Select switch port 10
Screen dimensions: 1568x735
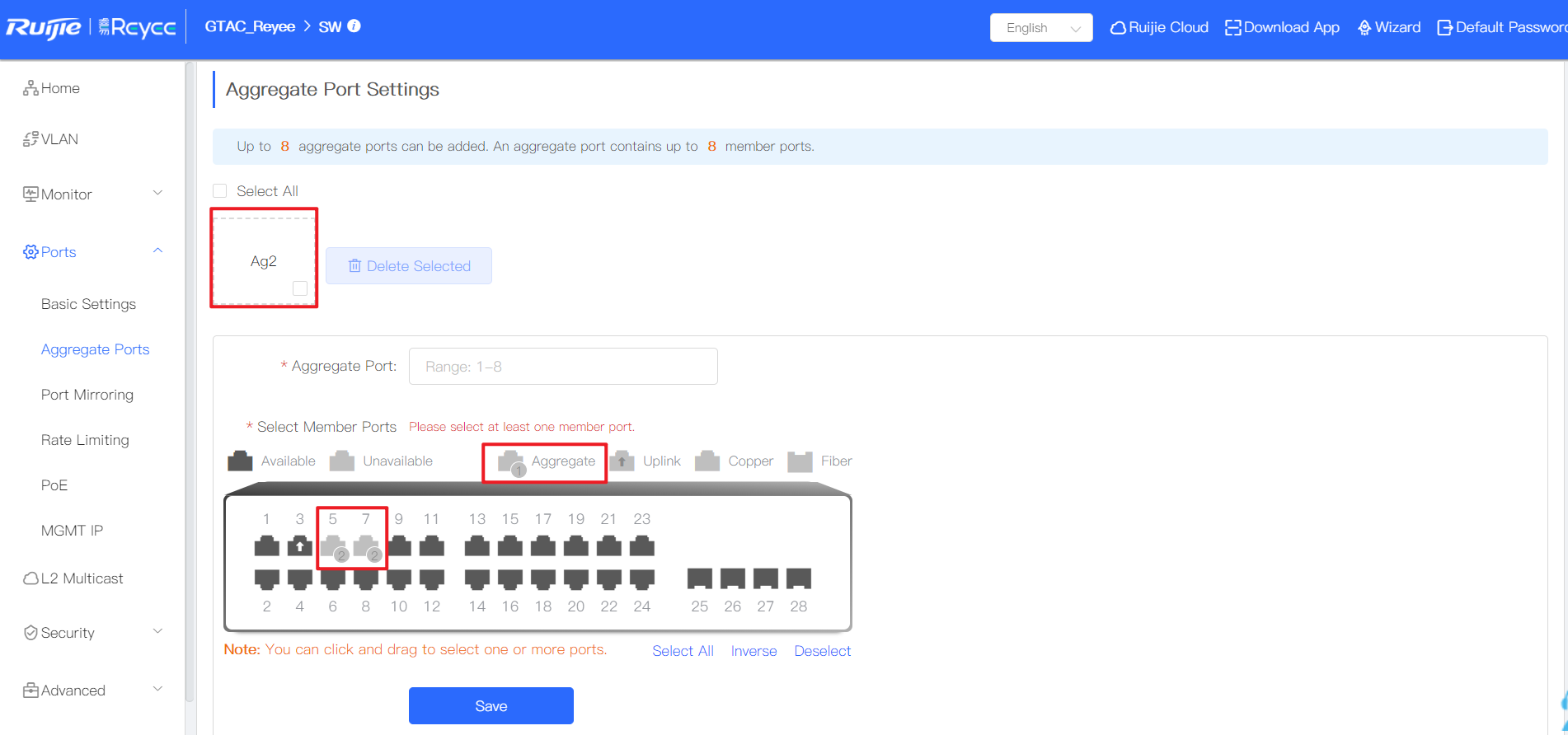(x=399, y=579)
